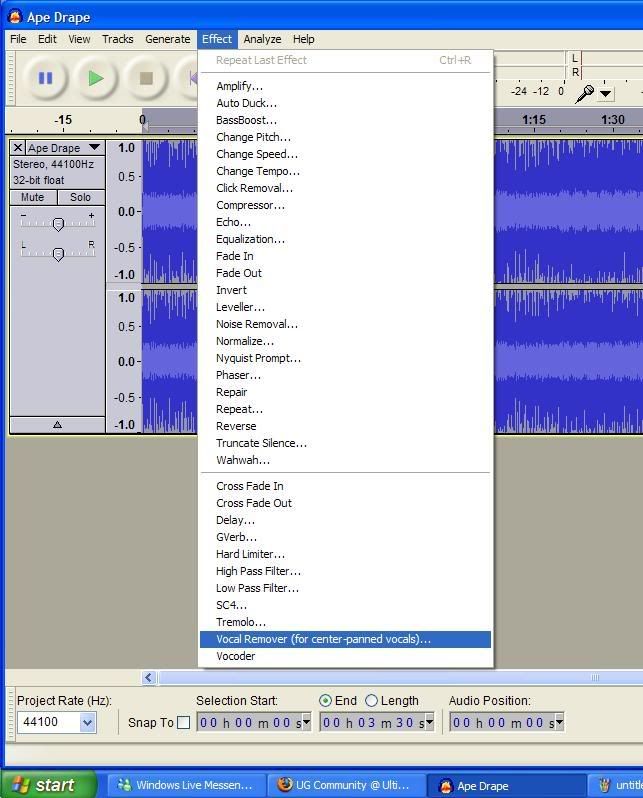Open the Compressor effect

(x=345, y=205)
